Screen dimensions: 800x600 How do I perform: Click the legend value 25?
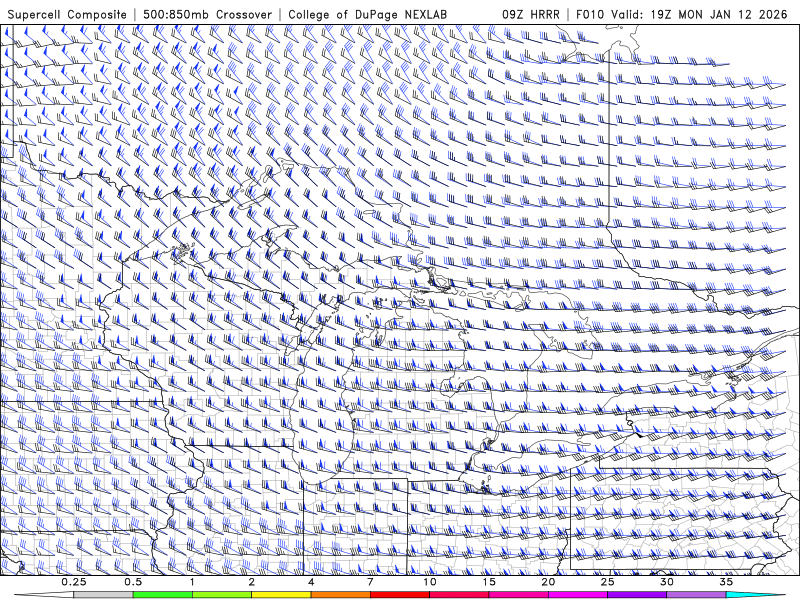pos(607,582)
